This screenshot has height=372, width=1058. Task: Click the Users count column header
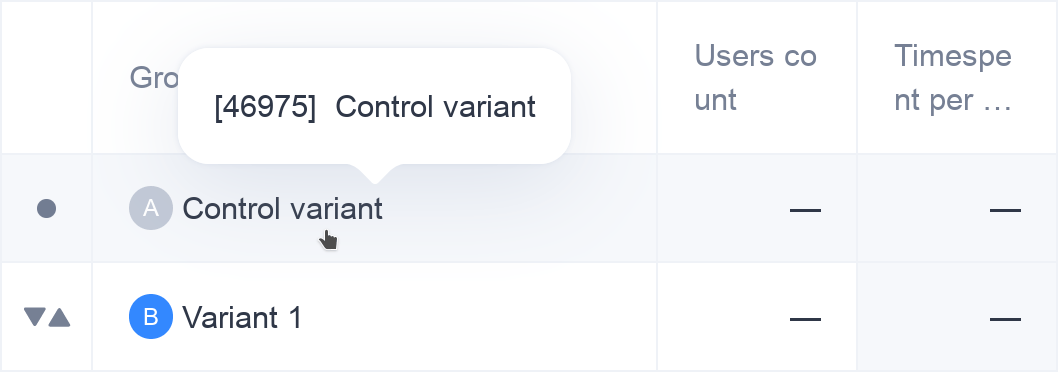pos(756,78)
